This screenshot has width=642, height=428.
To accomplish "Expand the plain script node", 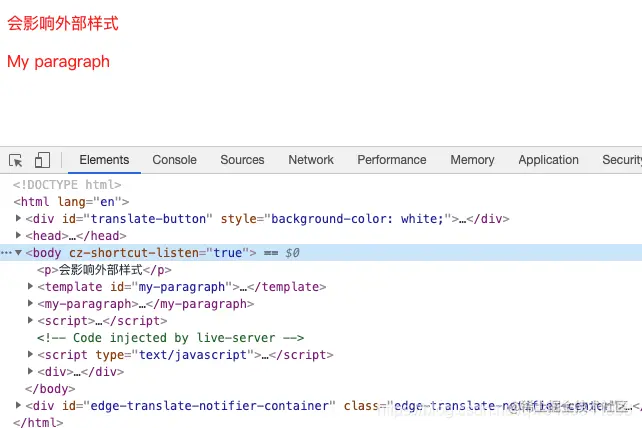I will pos(30,320).
